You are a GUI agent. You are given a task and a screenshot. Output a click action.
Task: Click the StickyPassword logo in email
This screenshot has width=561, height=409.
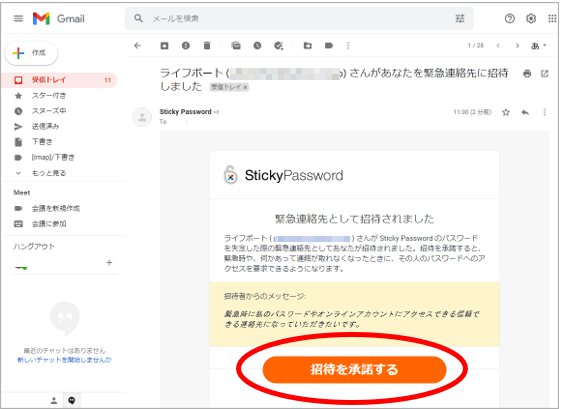(283, 175)
